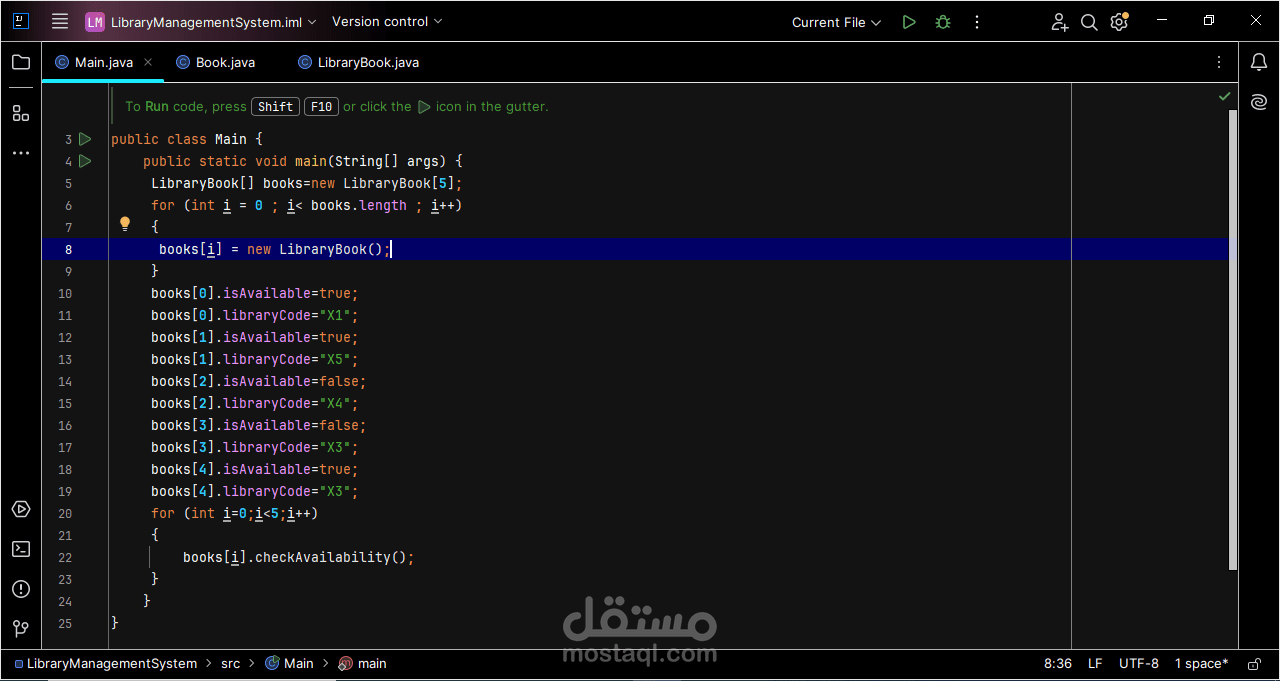Image resolution: width=1280 pixels, height=681 pixels.
Task: Click the LM project badge icon
Action: coord(95,22)
